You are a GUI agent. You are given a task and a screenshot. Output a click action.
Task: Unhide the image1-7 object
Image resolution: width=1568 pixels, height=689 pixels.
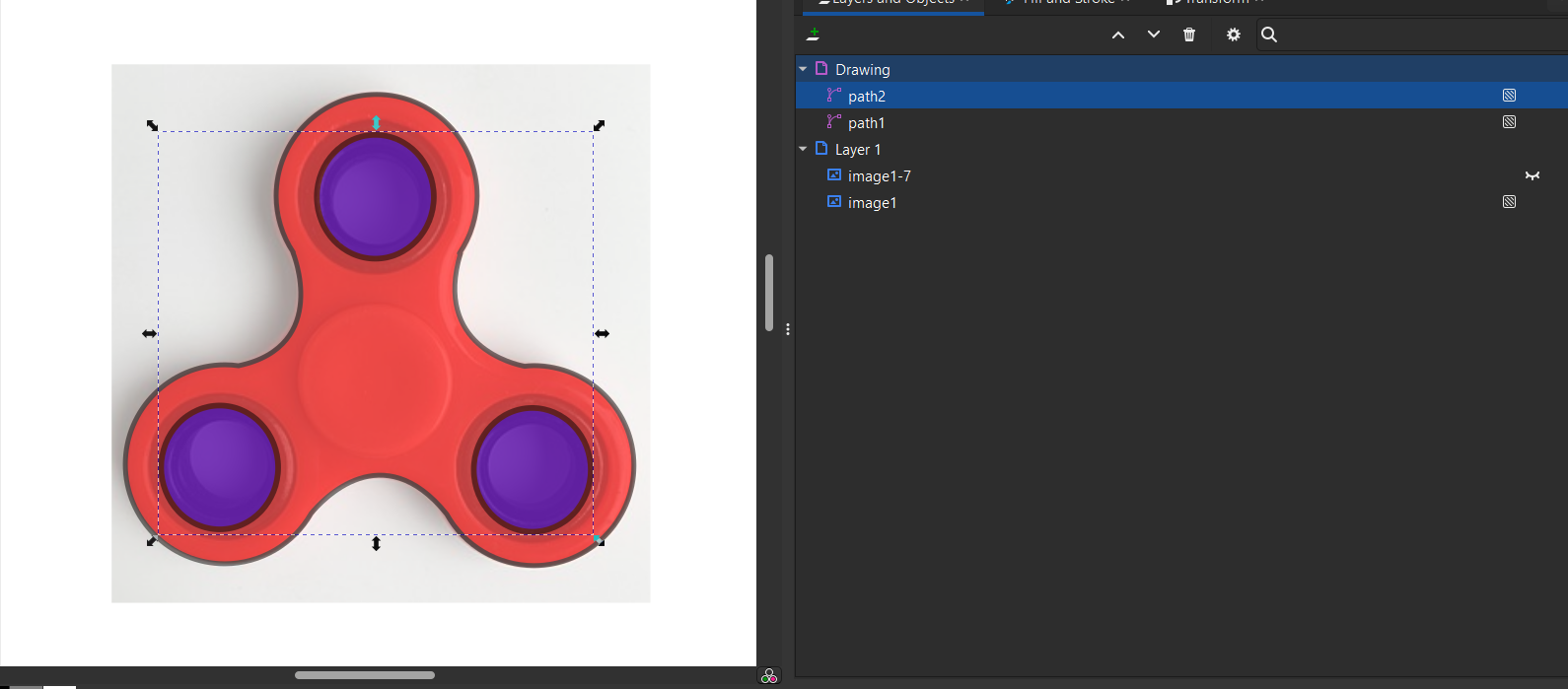point(1532,175)
